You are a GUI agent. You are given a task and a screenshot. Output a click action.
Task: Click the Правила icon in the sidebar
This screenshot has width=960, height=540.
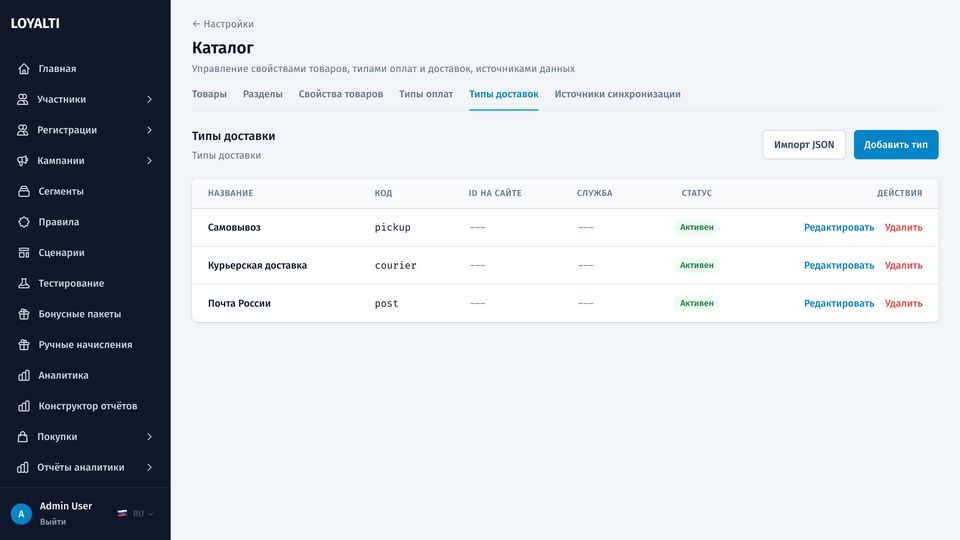pyautogui.click(x=24, y=222)
